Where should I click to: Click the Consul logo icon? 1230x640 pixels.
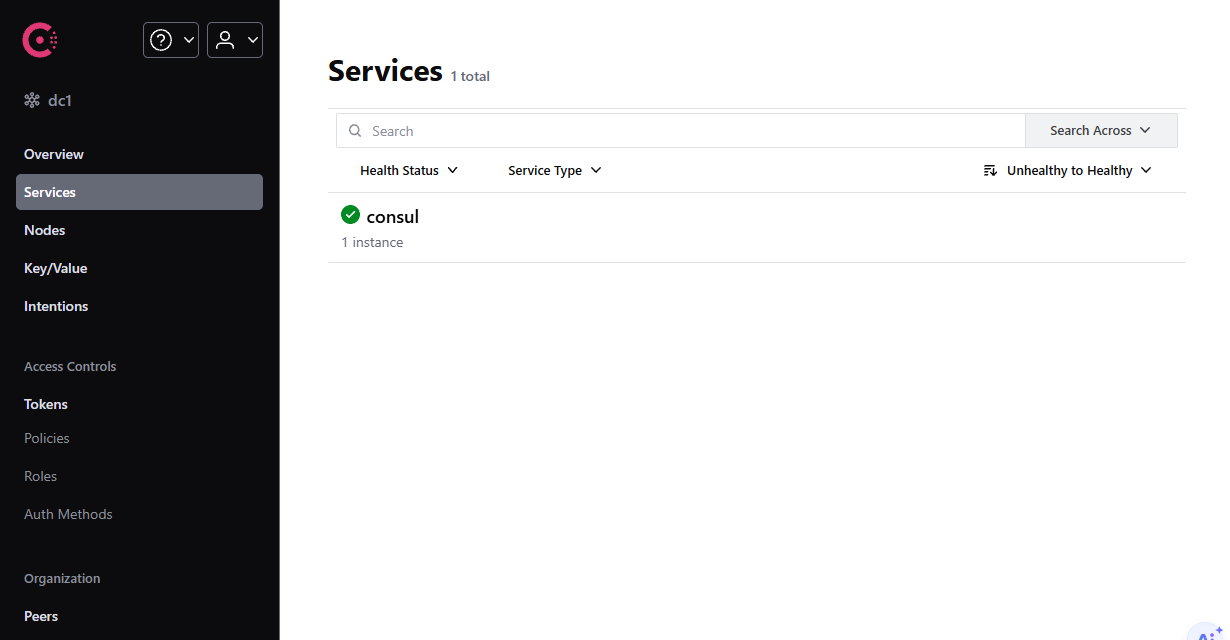40,40
